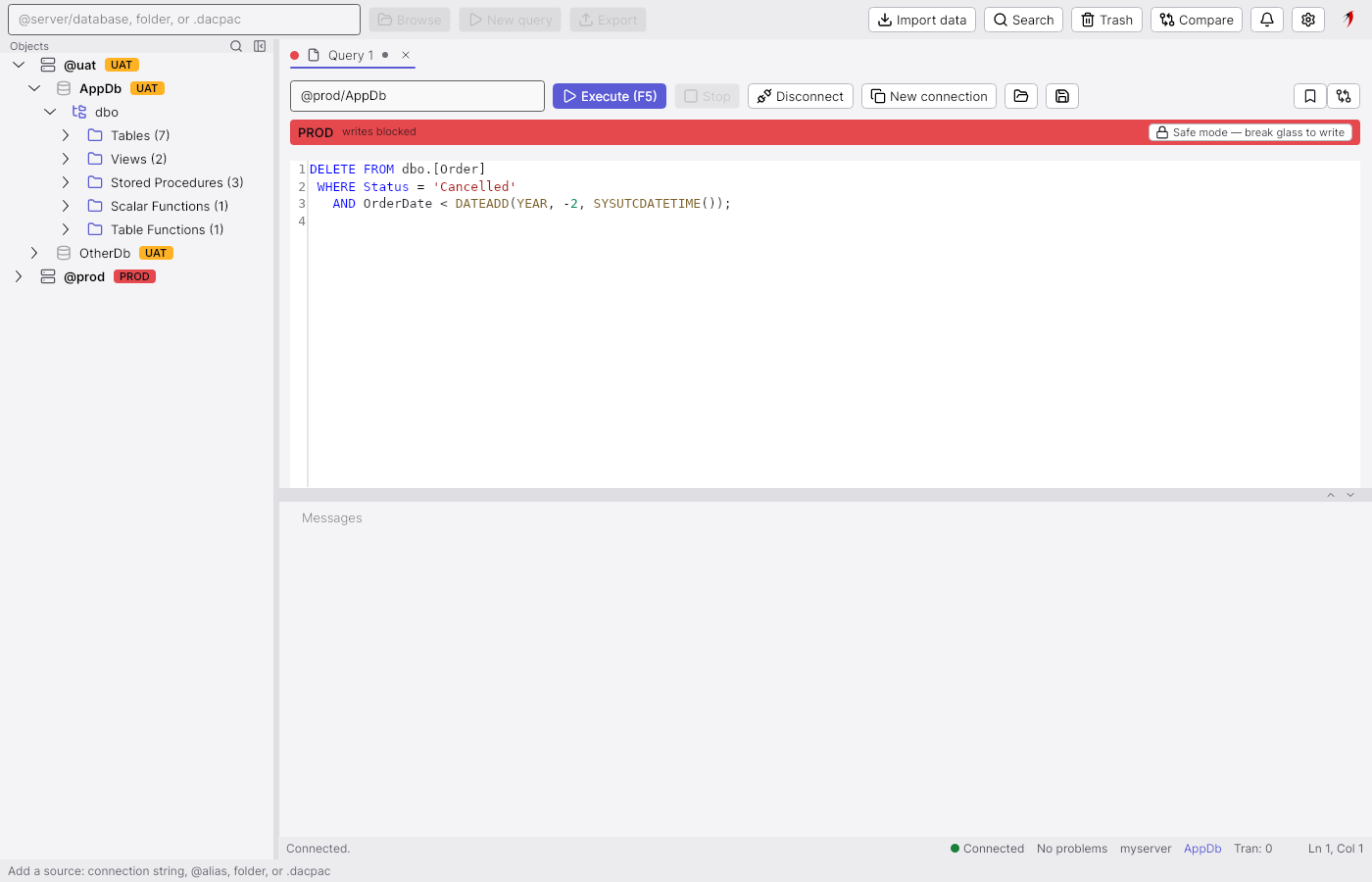This screenshot has height=882, width=1372.
Task: Expand the Views (2) folder
Action: pyautogui.click(x=66, y=159)
